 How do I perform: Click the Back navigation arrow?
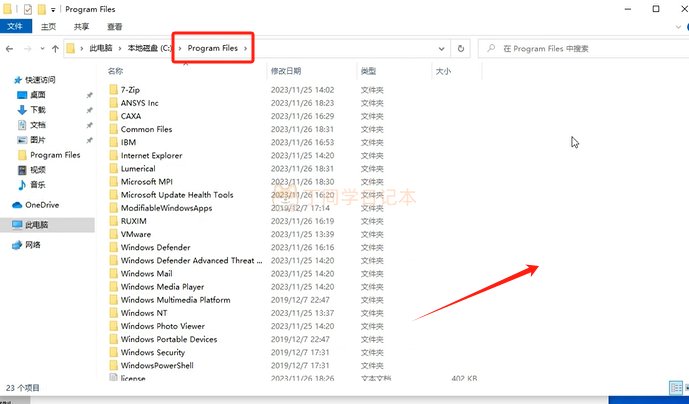[10, 48]
